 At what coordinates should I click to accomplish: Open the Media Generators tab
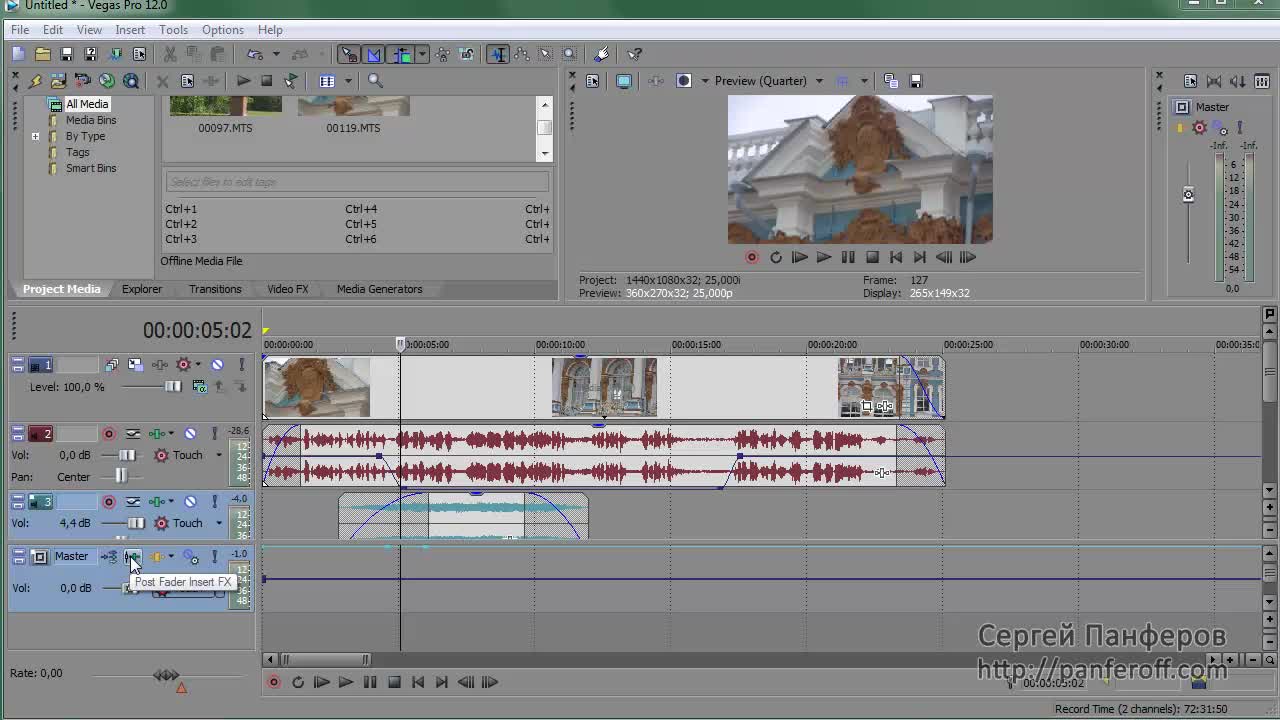click(380, 289)
